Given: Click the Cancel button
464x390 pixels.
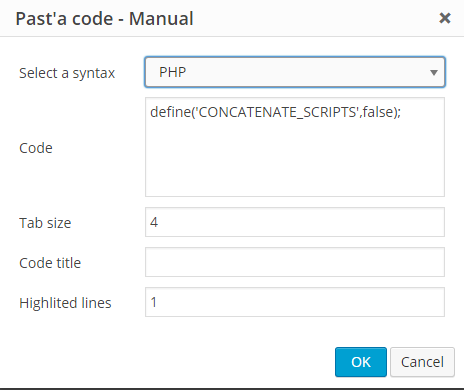Looking at the screenshot, I should 422,362.
